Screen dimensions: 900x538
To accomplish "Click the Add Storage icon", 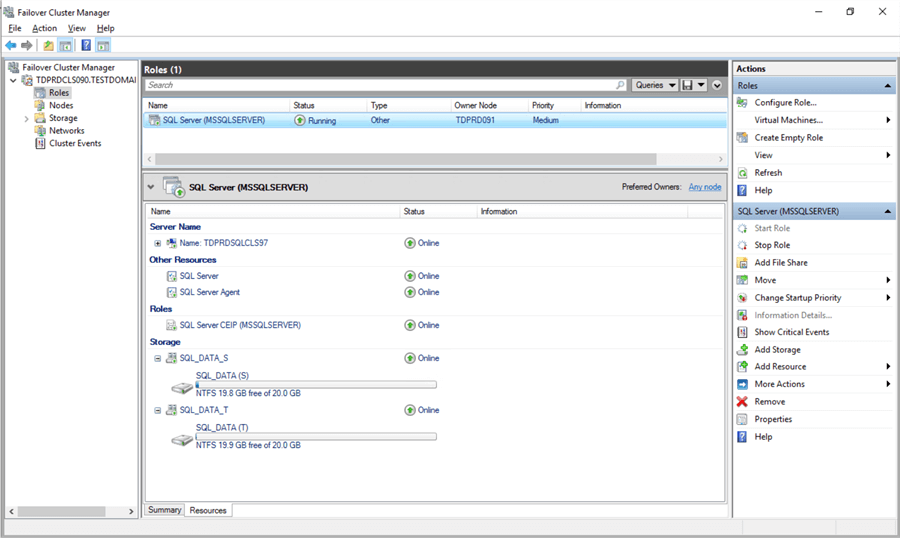I will 742,349.
